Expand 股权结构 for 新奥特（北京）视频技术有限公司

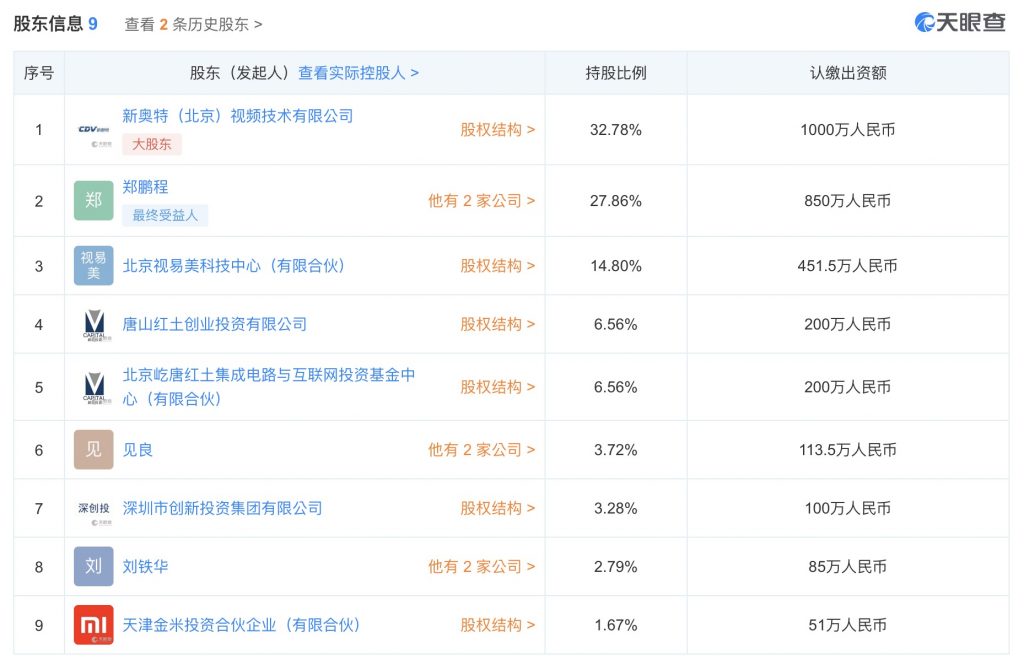click(497, 130)
